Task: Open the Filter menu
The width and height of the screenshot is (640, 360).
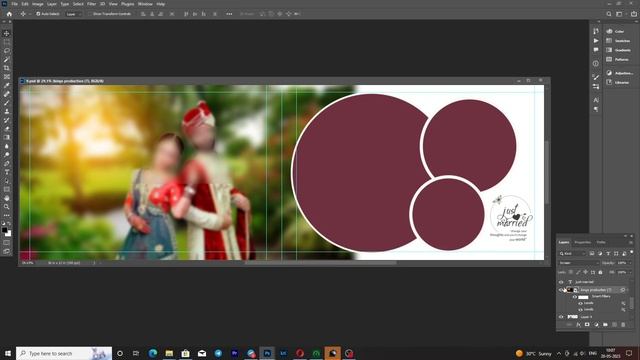Action: point(91,4)
